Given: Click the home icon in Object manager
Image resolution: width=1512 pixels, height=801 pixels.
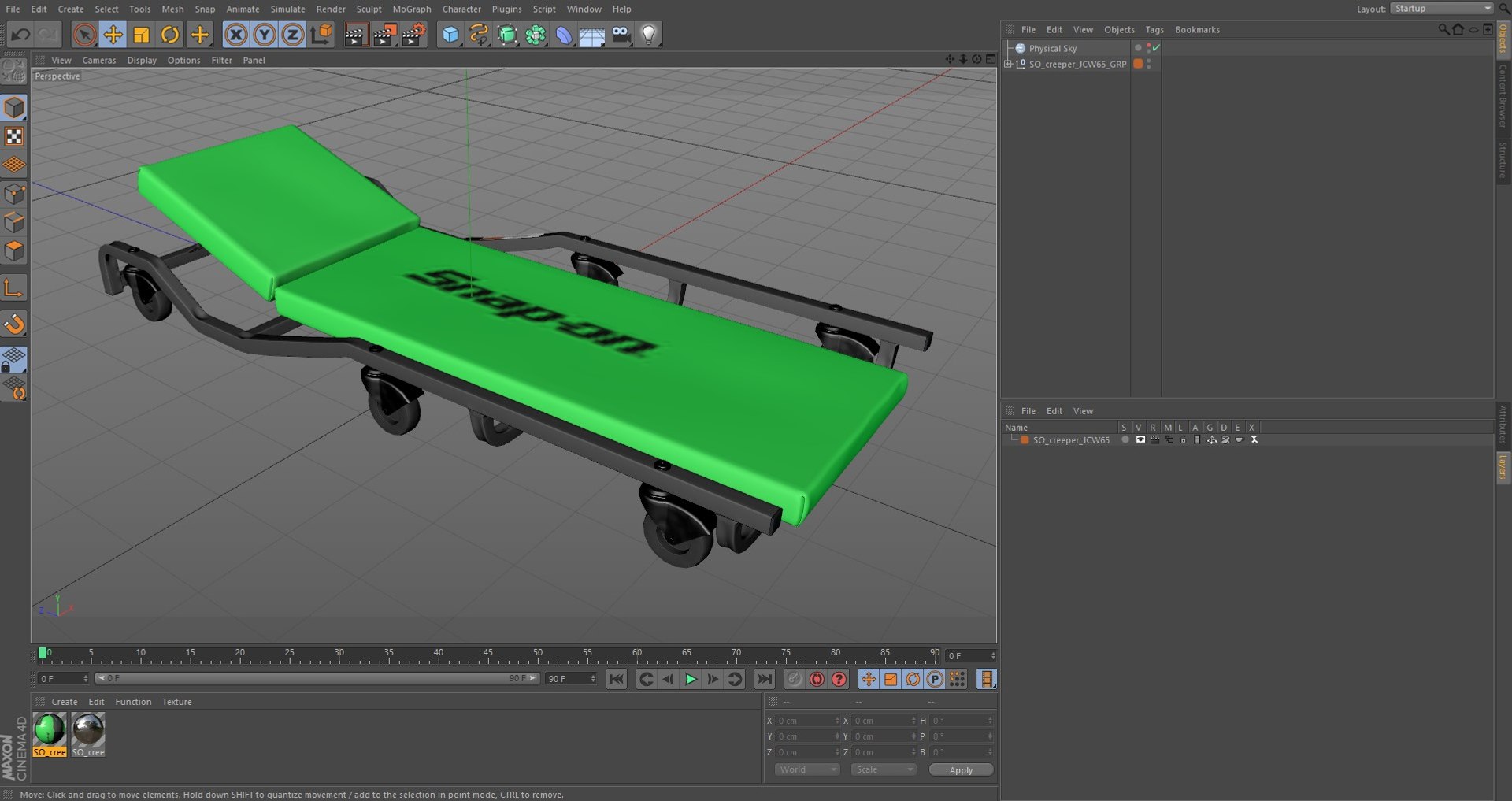Looking at the screenshot, I should pos(1458,29).
